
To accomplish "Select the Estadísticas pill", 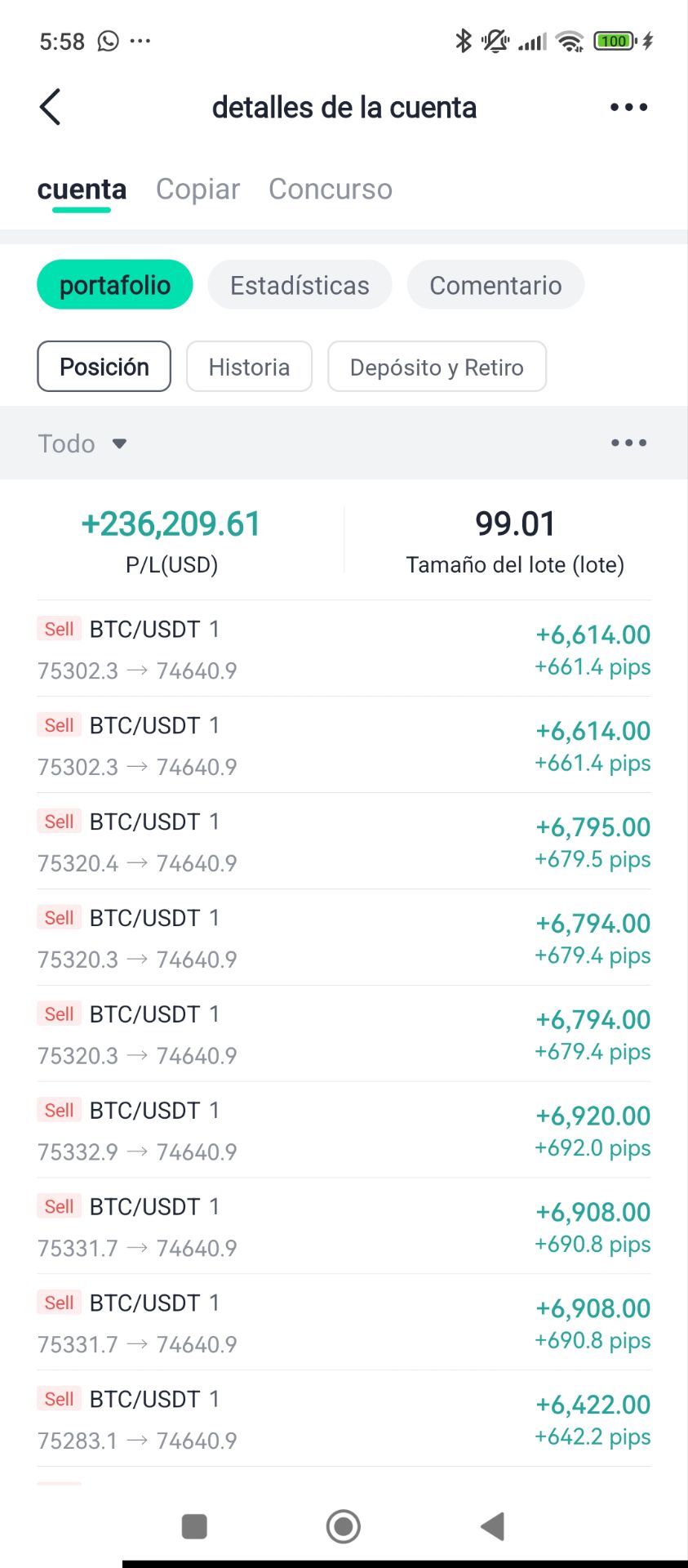I will tap(300, 285).
